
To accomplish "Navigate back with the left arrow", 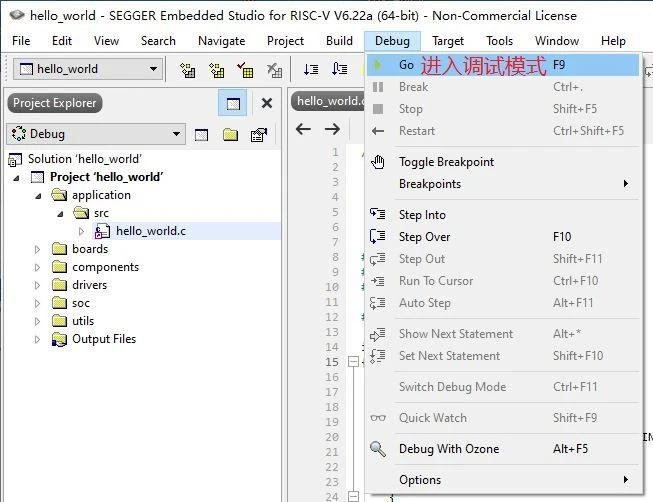I will (303, 129).
